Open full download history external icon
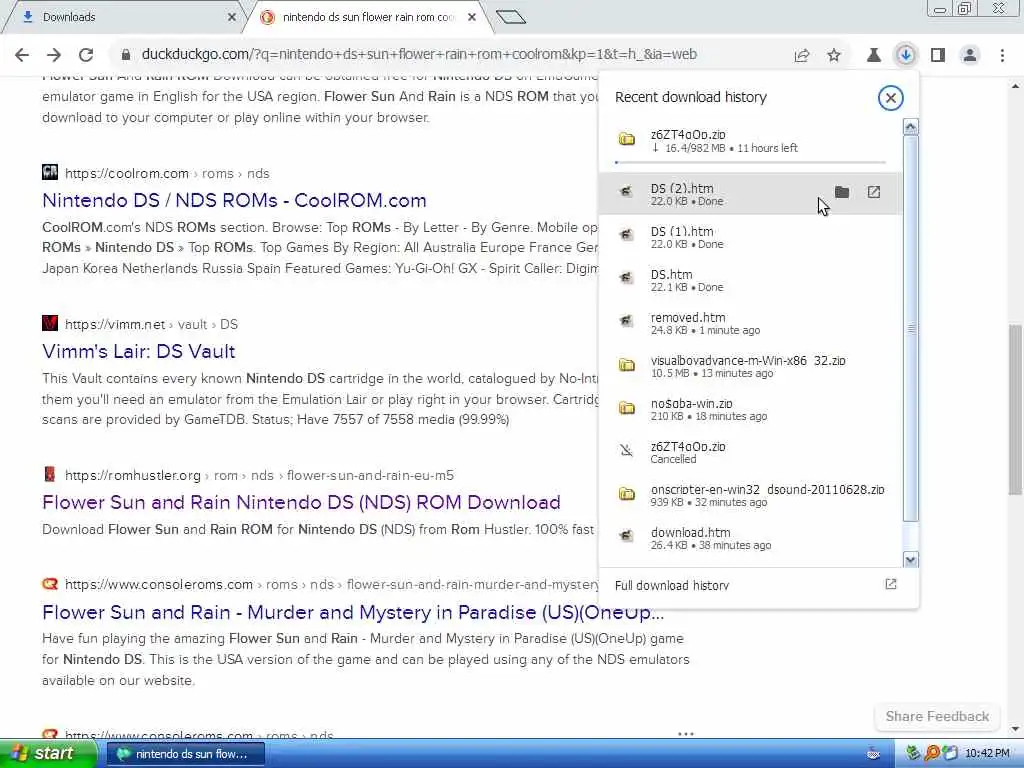 [891, 584]
